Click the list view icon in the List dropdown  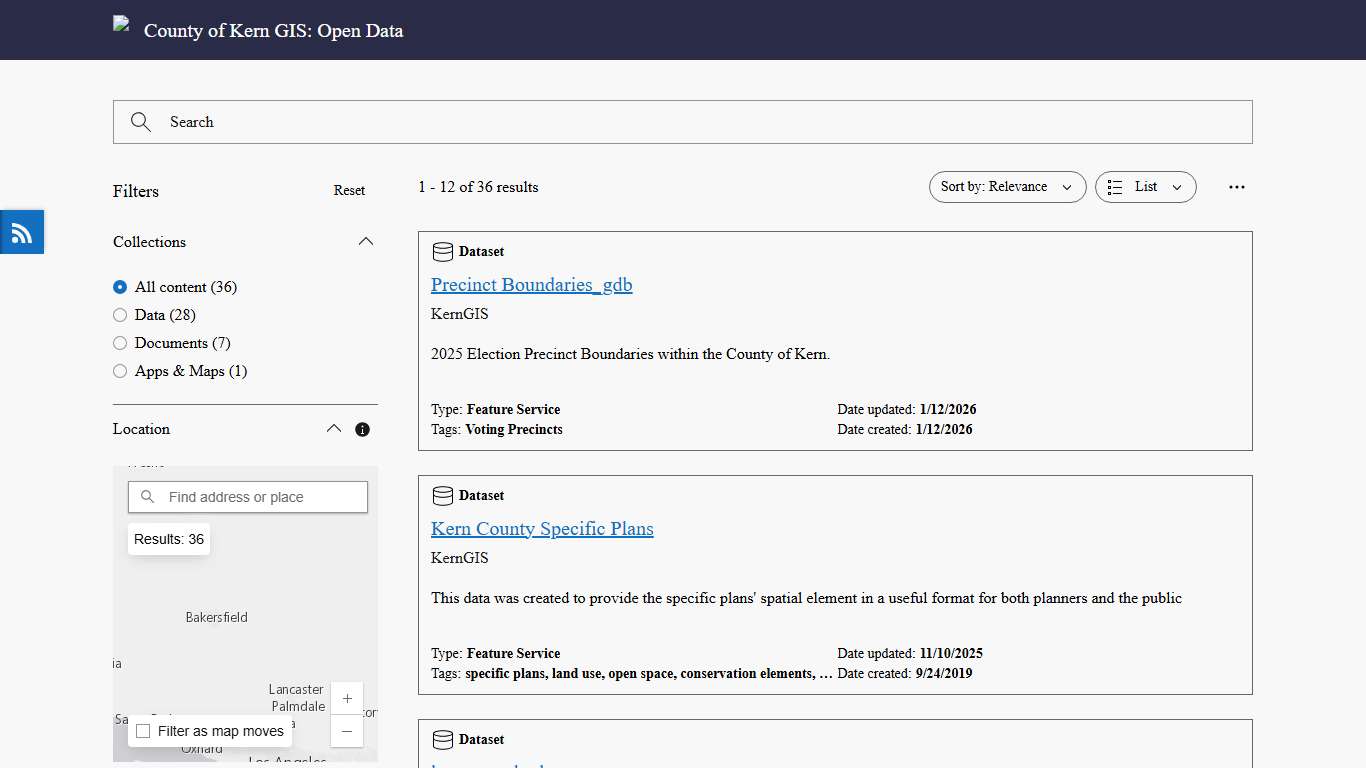pos(1115,187)
